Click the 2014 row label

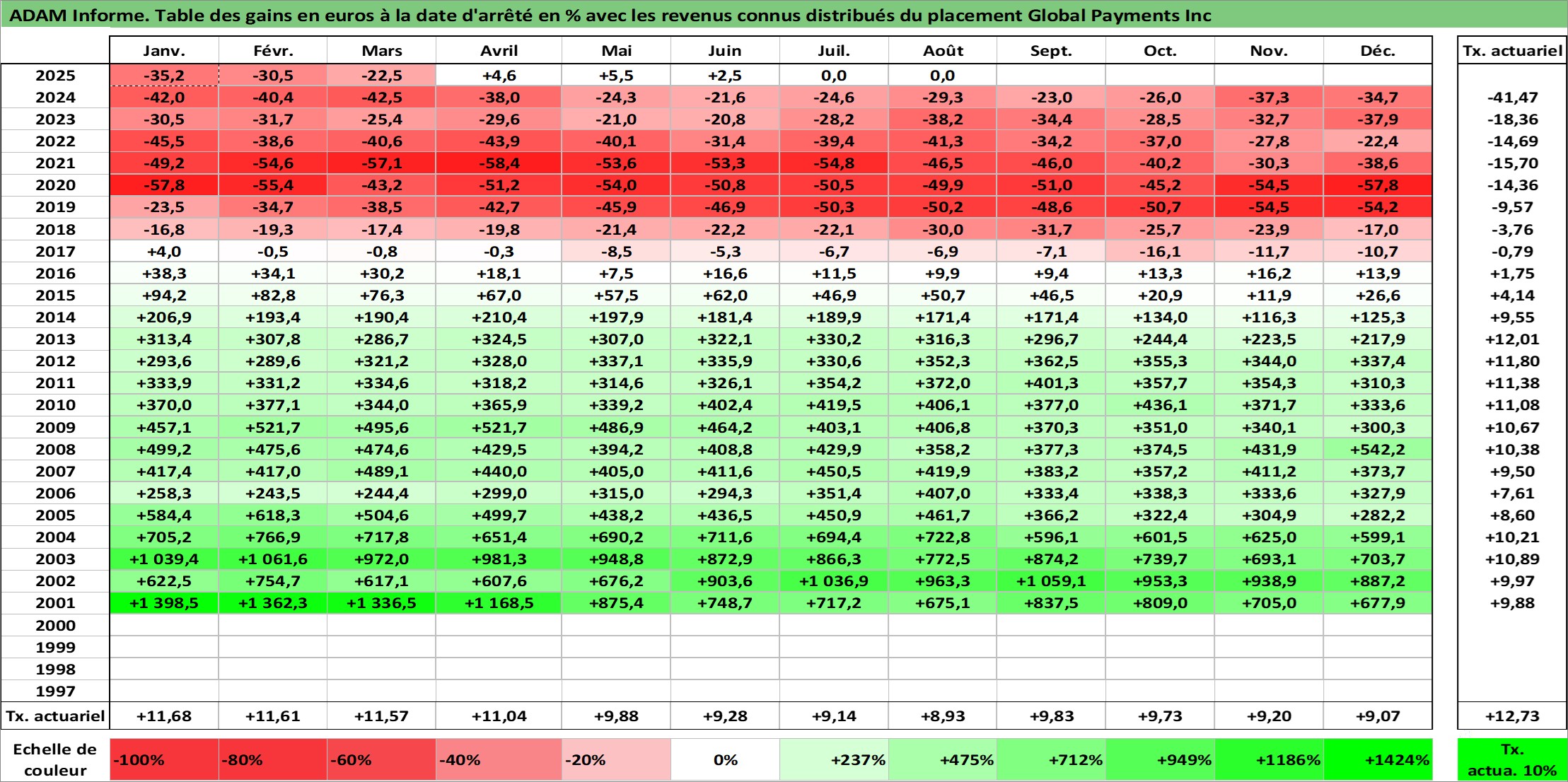click(x=55, y=317)
